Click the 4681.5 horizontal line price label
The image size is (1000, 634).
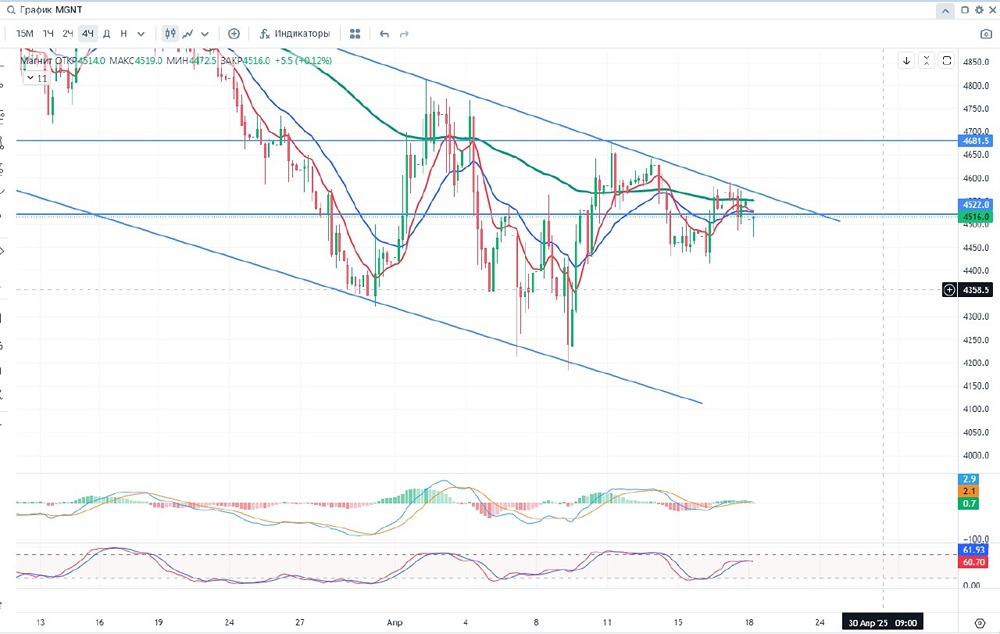(x=975, y=141)
